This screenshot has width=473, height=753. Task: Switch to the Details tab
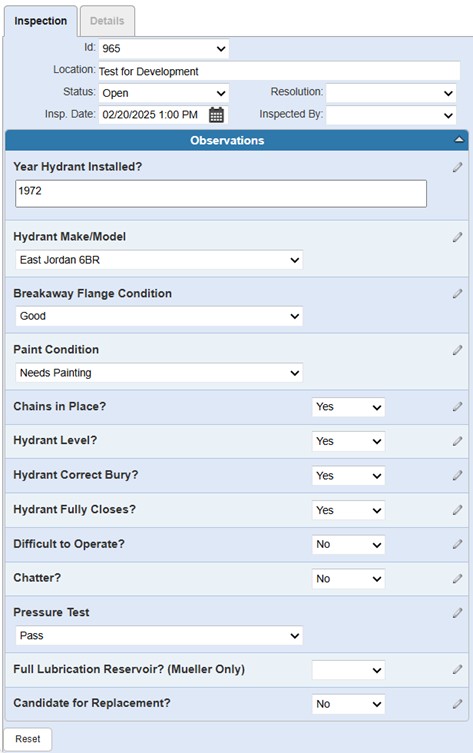tap(107, 21)
